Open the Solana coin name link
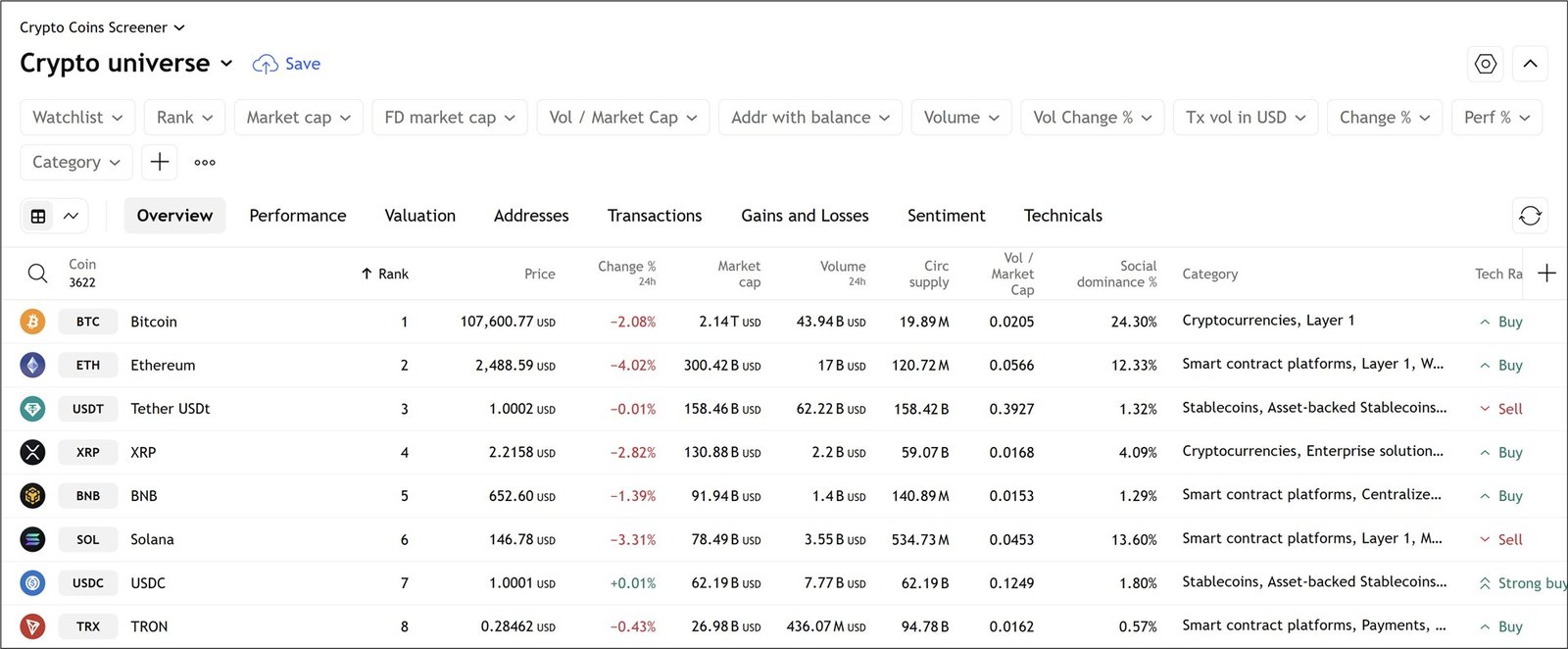The image size is (1568, 649). click(152, 539)
